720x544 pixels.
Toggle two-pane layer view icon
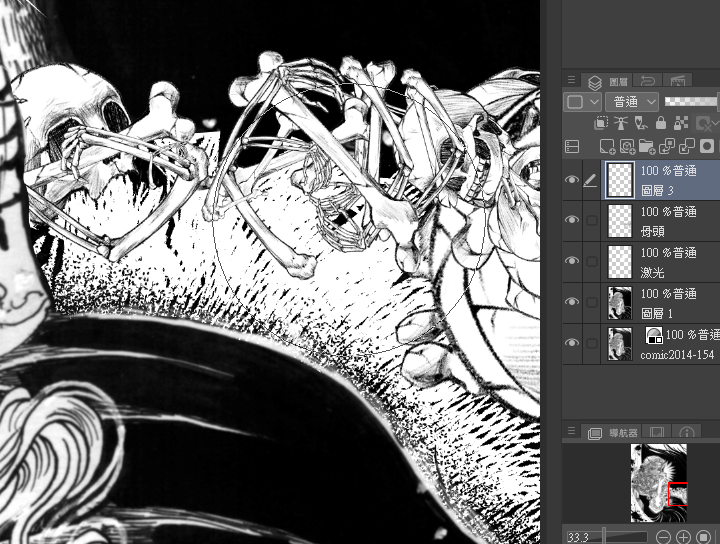click(572, 147)
